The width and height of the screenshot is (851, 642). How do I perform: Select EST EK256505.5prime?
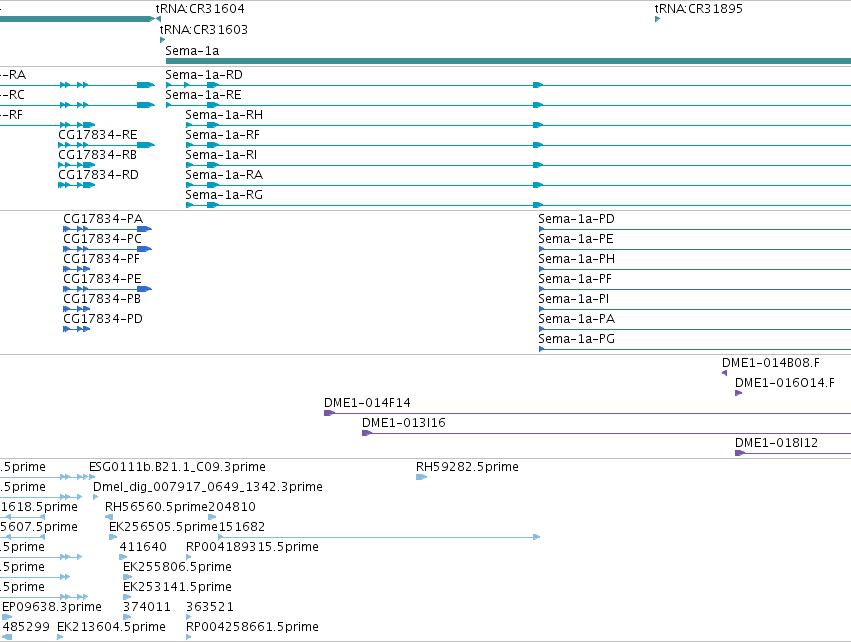click(x=163, y=527)
